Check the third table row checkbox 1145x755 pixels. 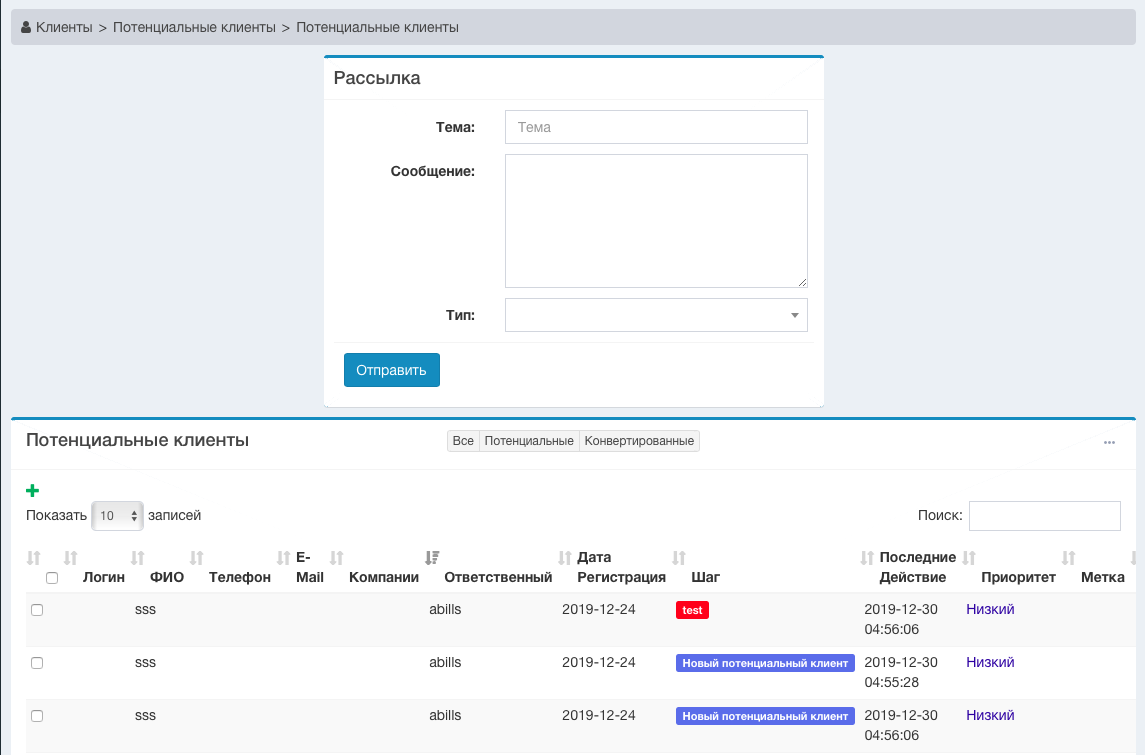point(37,716)
